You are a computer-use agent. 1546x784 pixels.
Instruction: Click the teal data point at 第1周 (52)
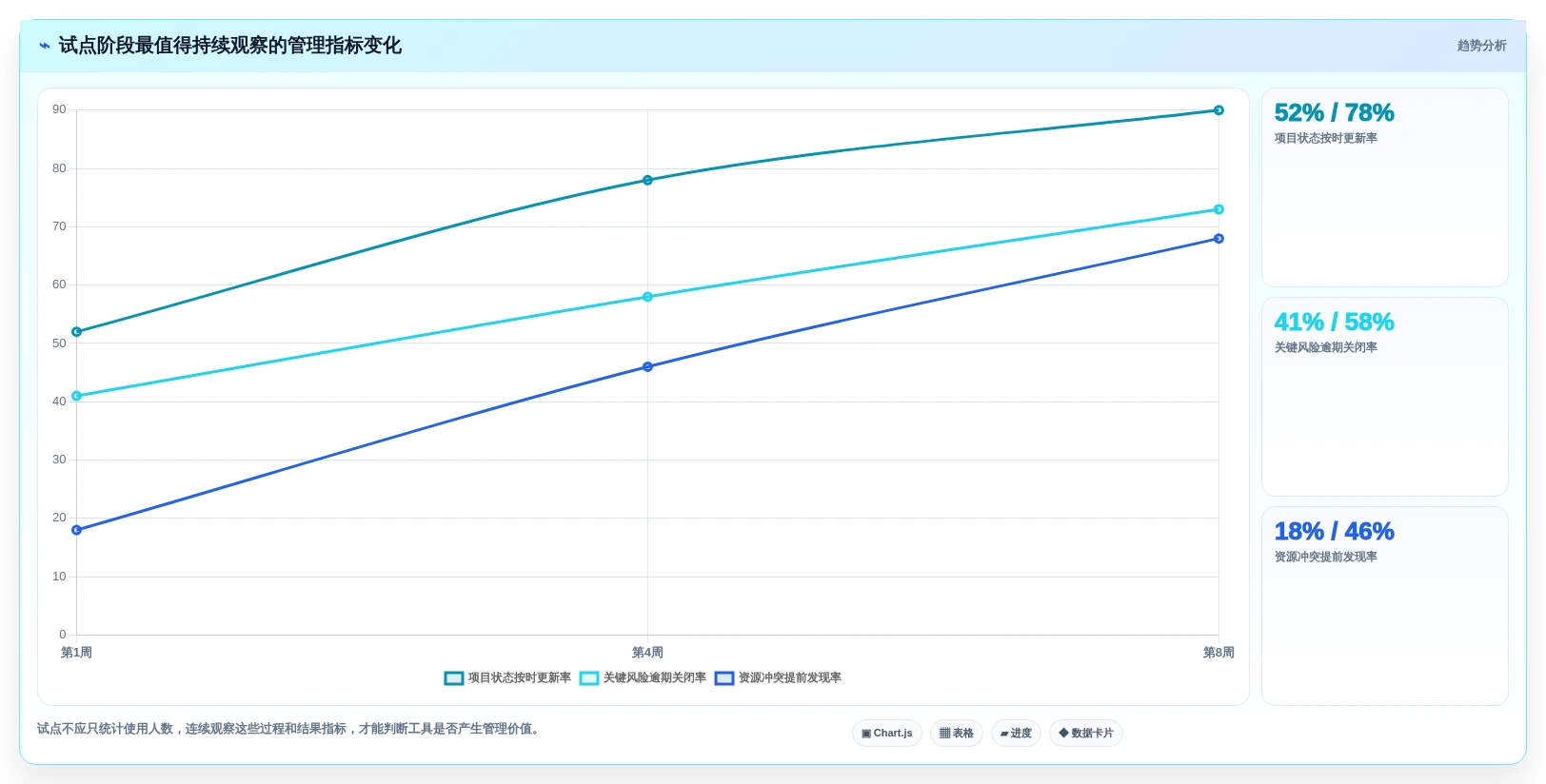coord(77,332)
